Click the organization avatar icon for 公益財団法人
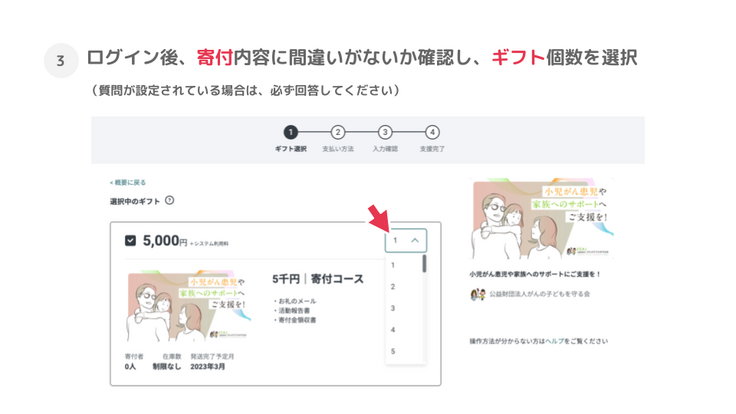This screenshot has height=414, width=736. point(477,294)
